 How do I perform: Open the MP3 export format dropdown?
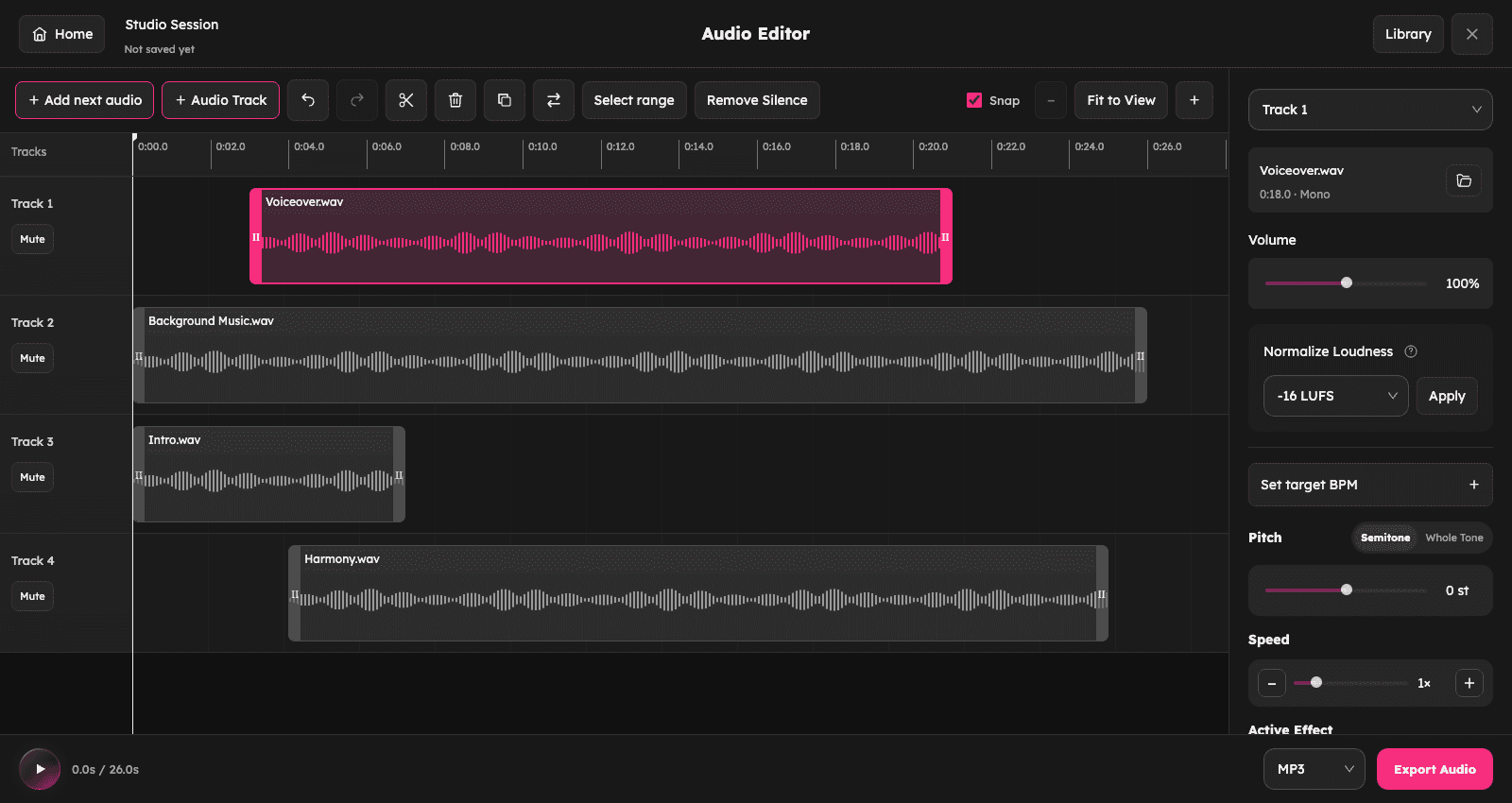[x=1314, y=769]
